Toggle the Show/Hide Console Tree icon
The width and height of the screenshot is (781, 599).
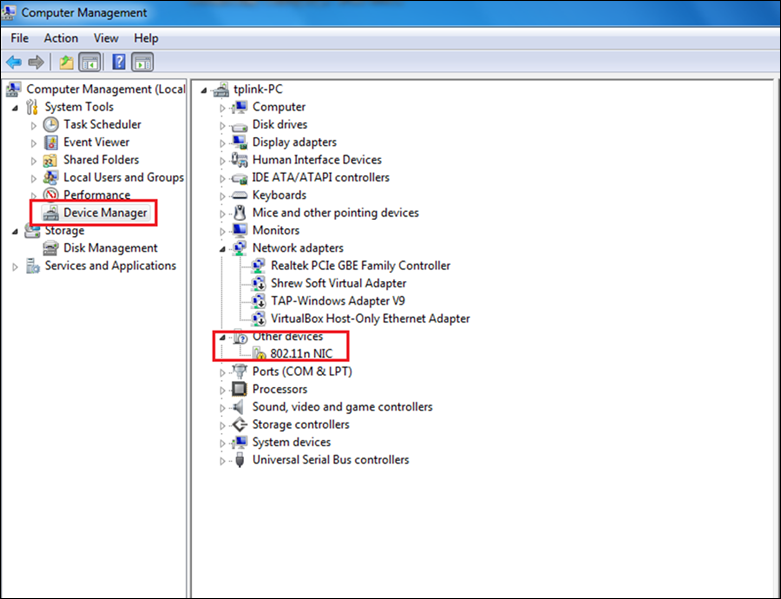point(90,62)
